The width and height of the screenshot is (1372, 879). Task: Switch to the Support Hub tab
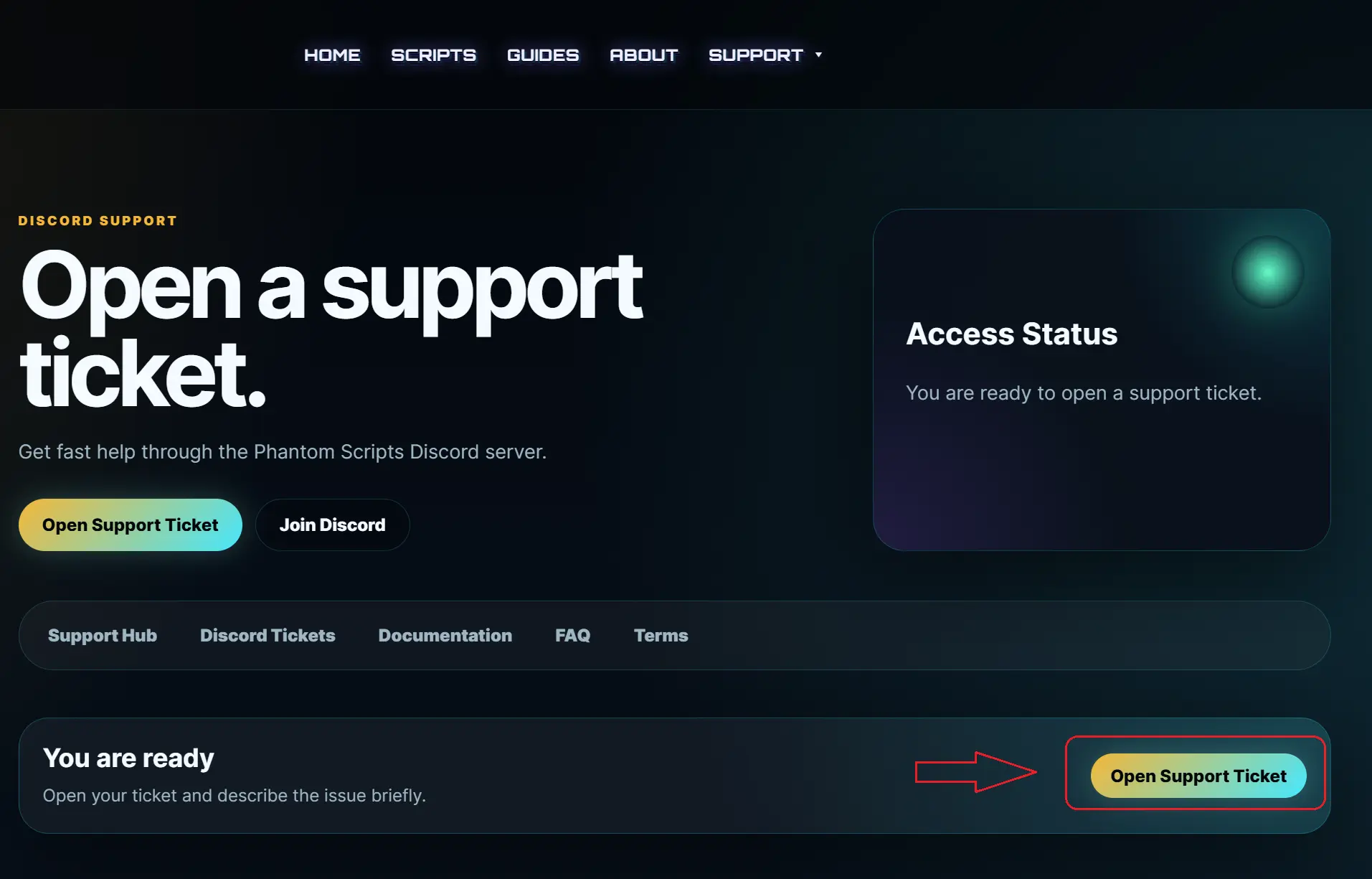click(x=103, y=636)
